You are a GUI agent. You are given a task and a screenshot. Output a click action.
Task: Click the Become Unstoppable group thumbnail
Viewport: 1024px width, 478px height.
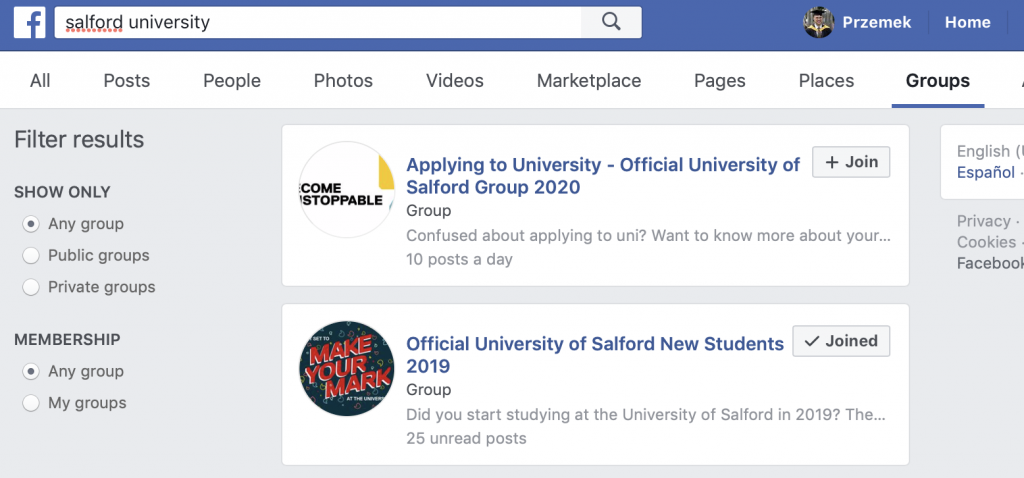click(x=347, y=189)
